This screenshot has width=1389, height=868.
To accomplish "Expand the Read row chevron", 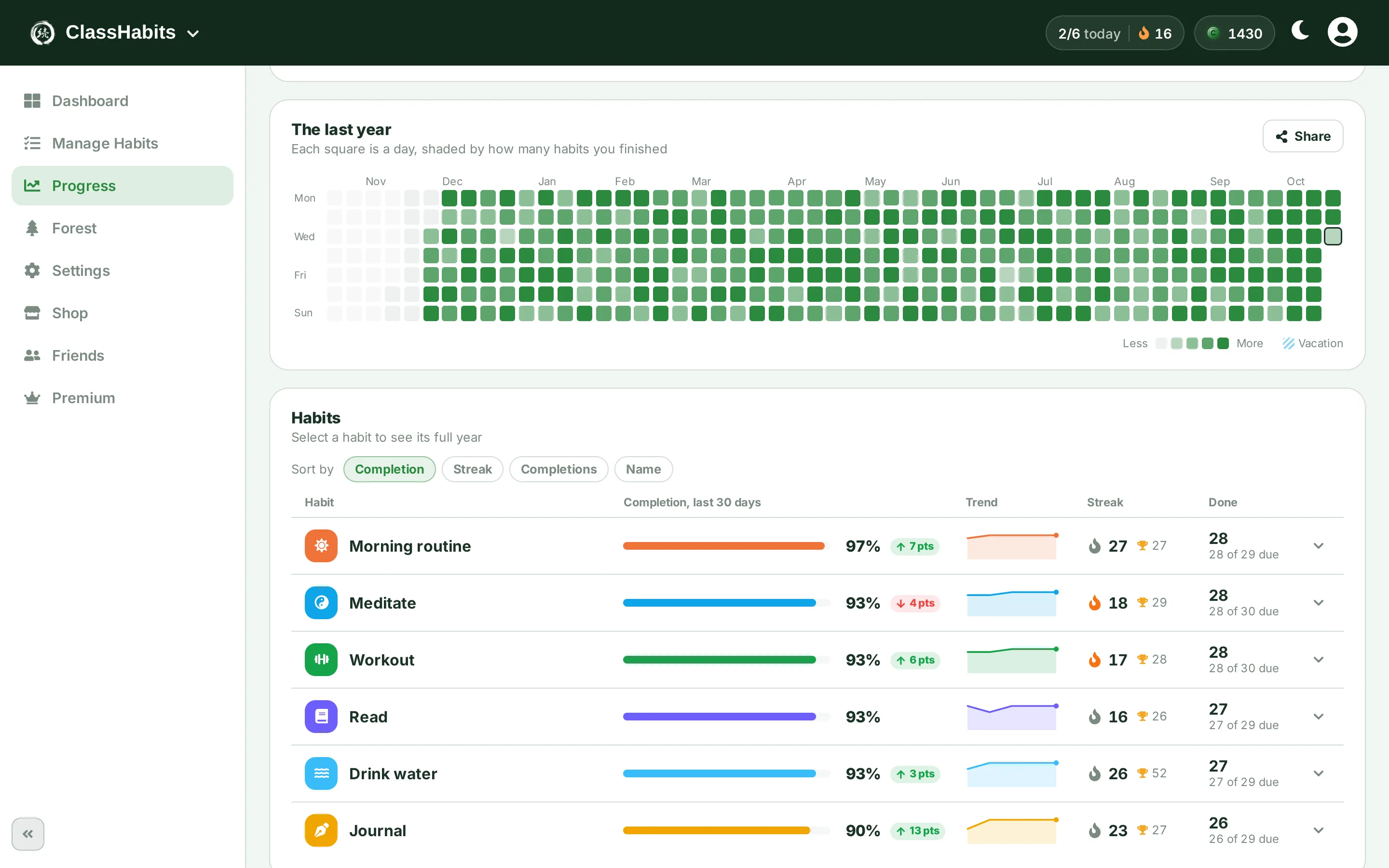I will [x=1319, y=717].
